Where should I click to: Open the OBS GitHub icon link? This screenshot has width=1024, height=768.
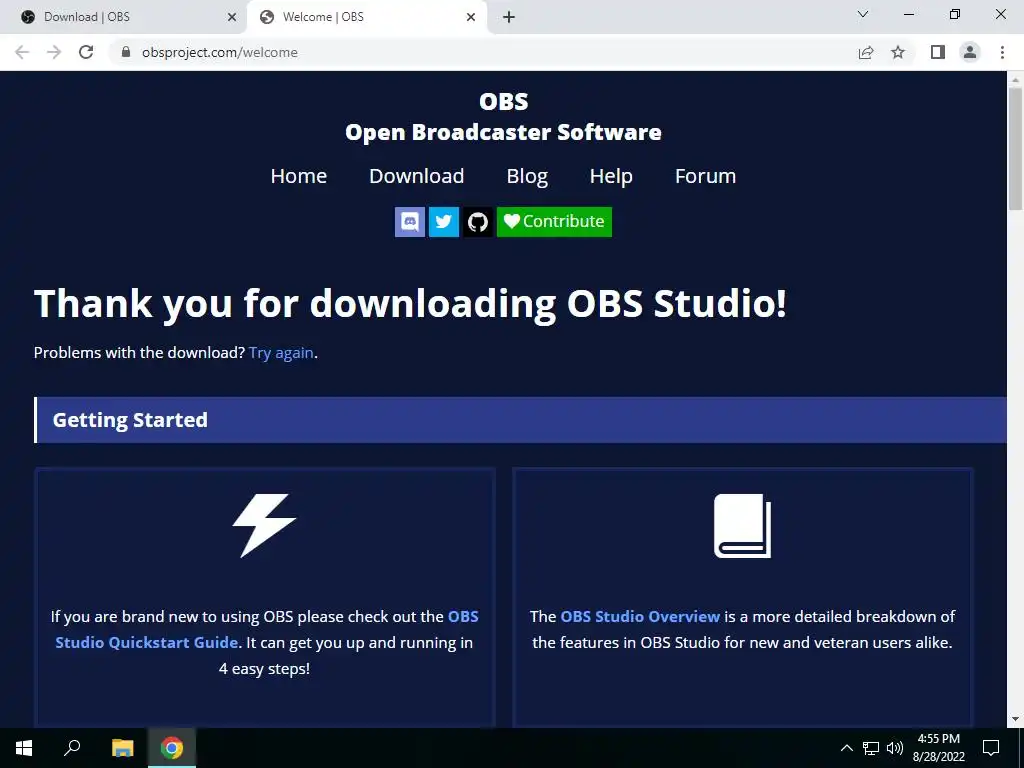point(478,222)
